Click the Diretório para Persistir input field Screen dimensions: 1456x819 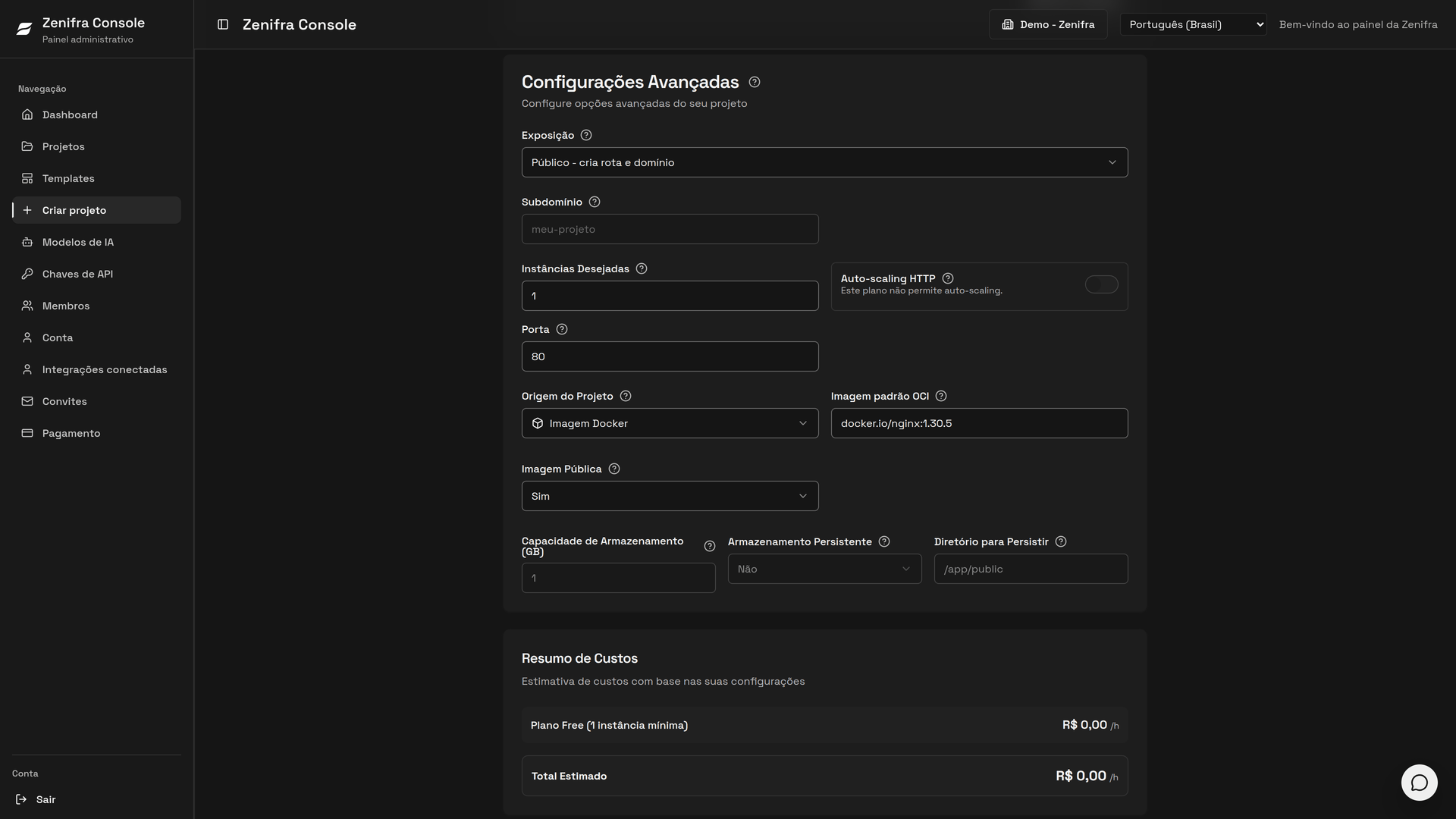pyautogui.click(x=1031, y=569)
